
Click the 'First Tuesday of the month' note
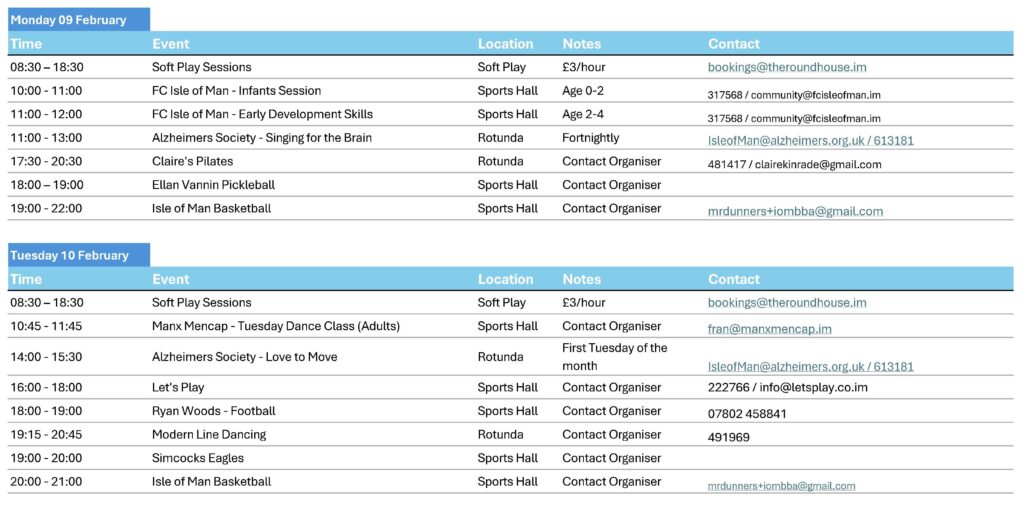[x=614, y=357]
